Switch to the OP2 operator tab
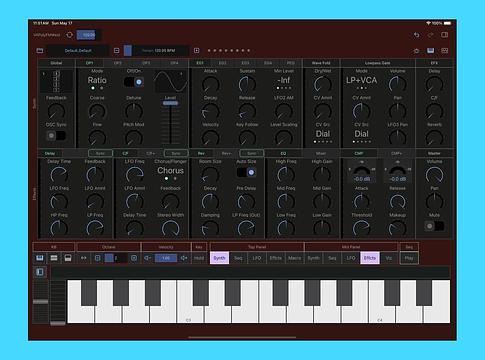The height and width of the screenshot is (360, 485). pyautogui.click(x=118, y=63)
